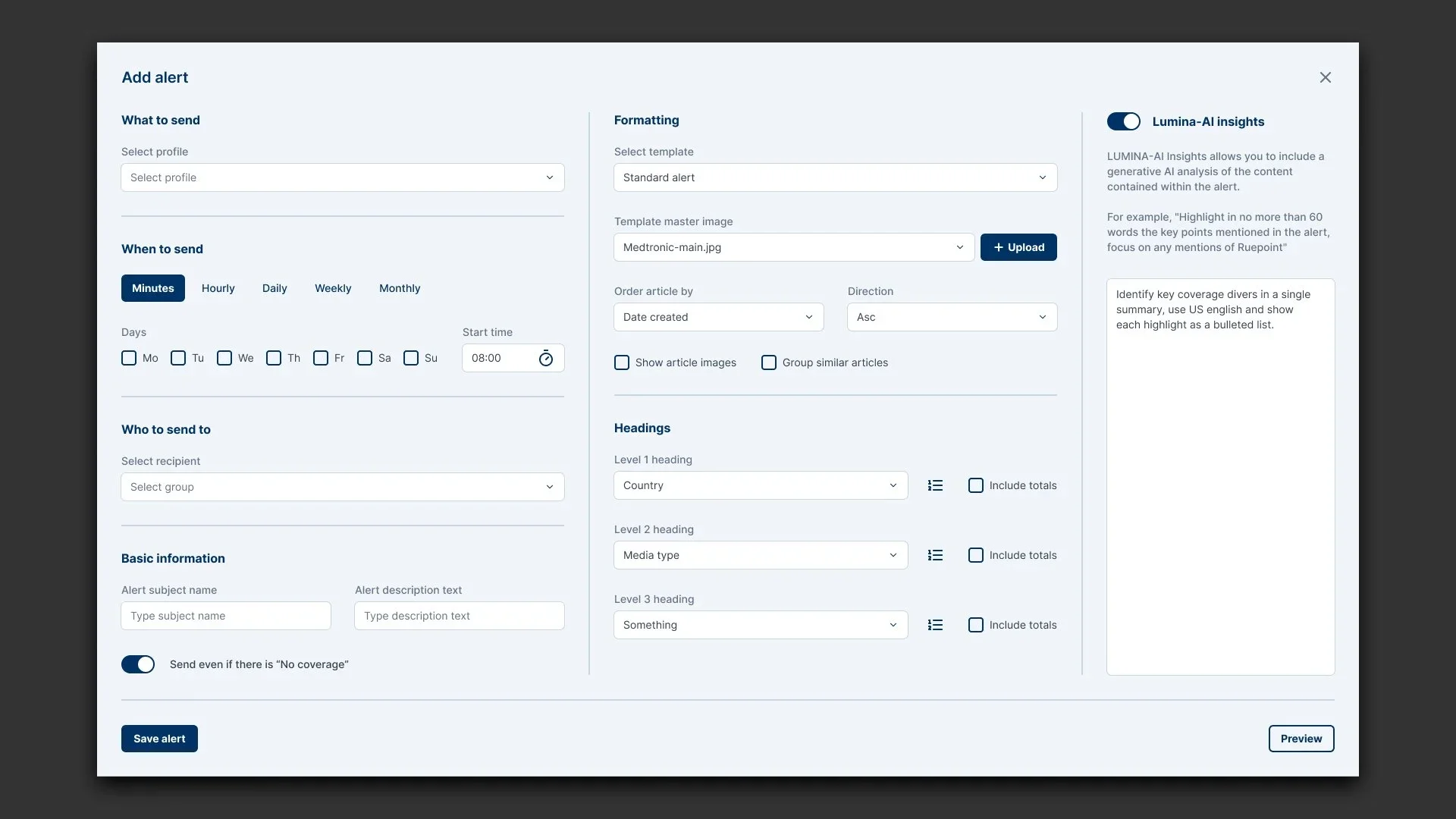The width and height of the screenshot is (1456, 819).
Task: Click the Alert subject name input field
Action: coord(226,616)
